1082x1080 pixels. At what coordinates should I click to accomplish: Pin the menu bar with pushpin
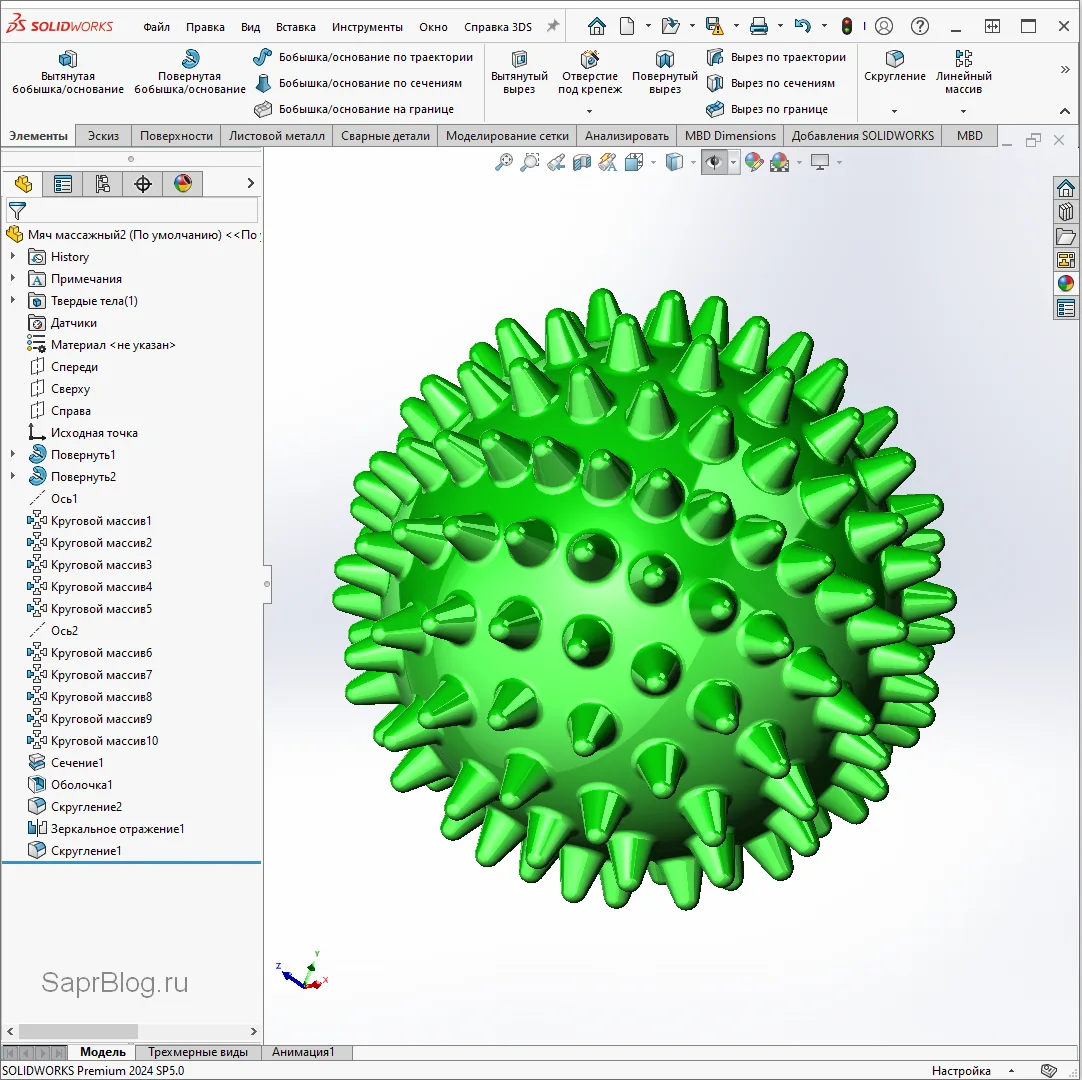click(552, 27)
